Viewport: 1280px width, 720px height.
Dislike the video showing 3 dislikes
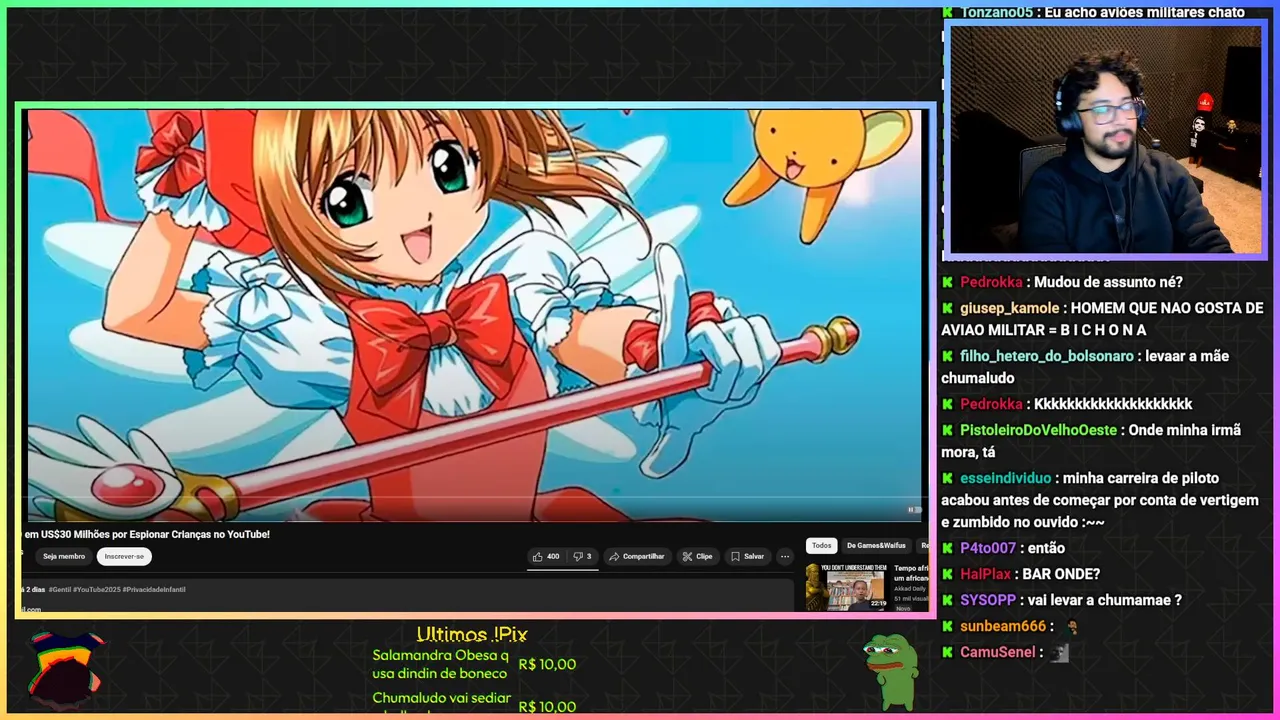click(x=582, y=556)
